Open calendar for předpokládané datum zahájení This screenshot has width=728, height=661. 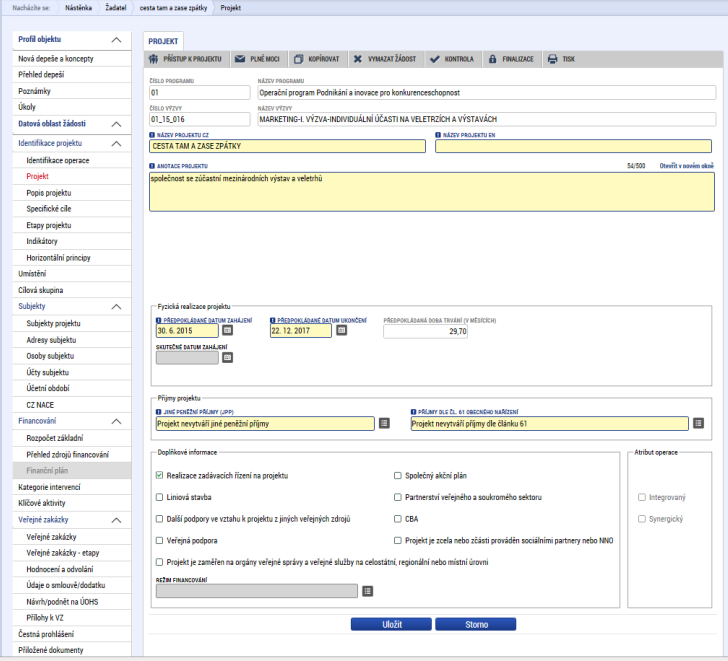click(228, 330)
